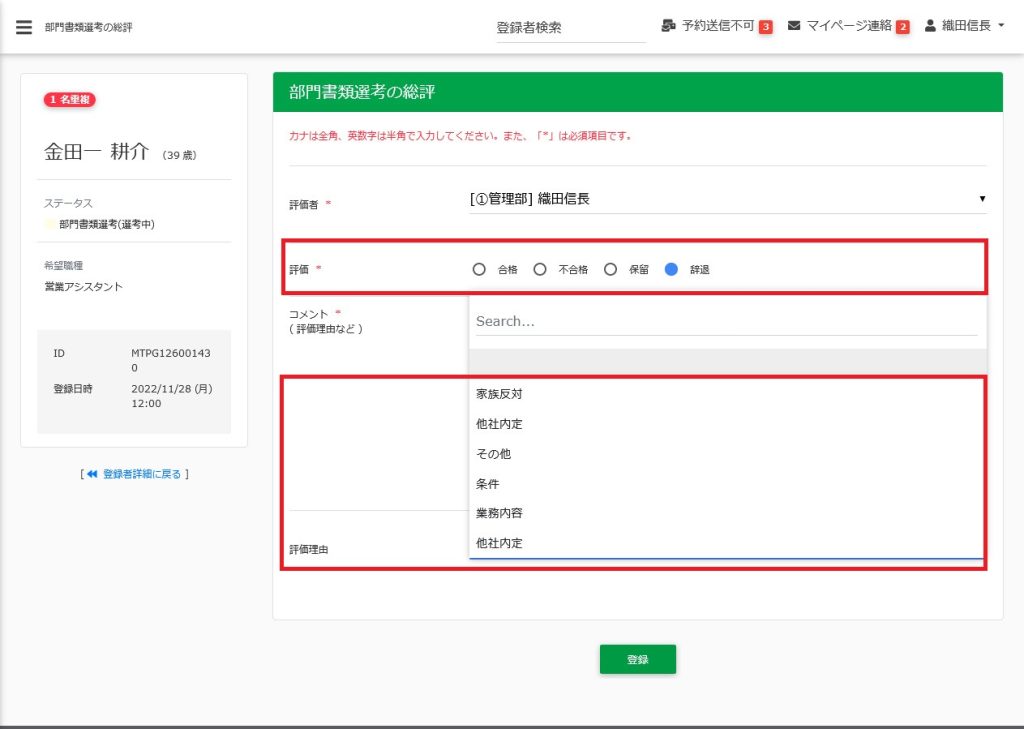This screenshot has width=1024, height=729.
Task: Click the red badge showing 2
Action: click(x=902, y=27)
